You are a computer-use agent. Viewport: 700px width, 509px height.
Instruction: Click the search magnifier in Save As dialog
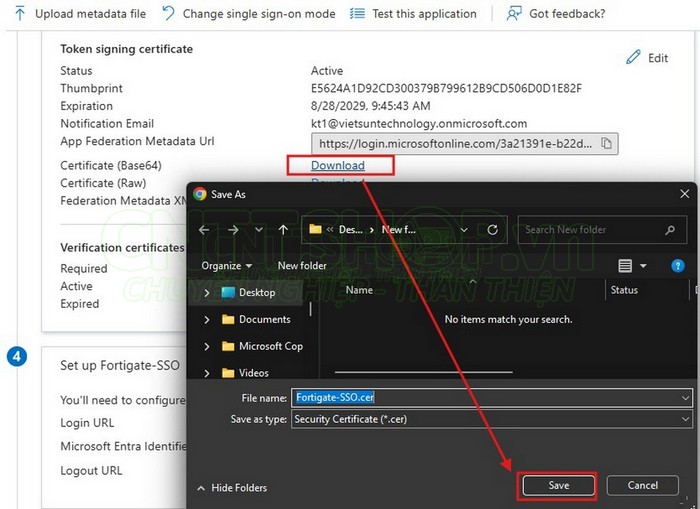(670, 230)
